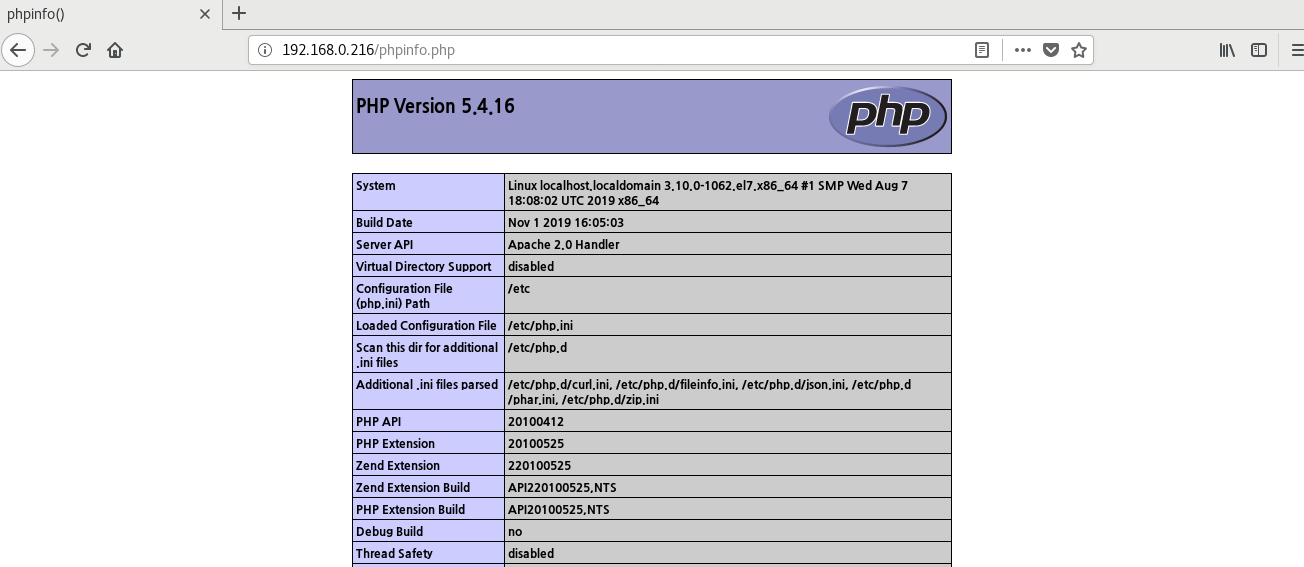The image size is (1304, 567).
Task: Open the browser home page
Action: click(115, 50)
